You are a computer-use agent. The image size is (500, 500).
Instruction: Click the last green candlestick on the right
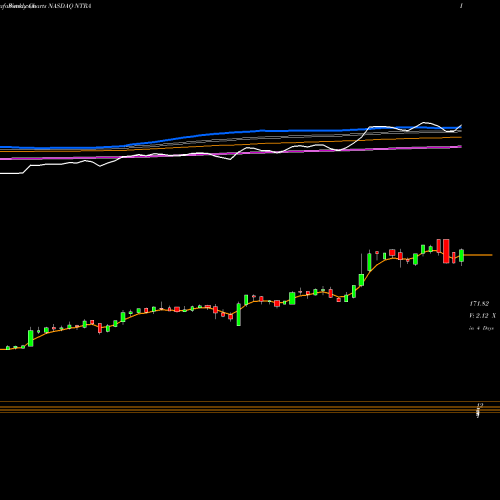(461, 256)
